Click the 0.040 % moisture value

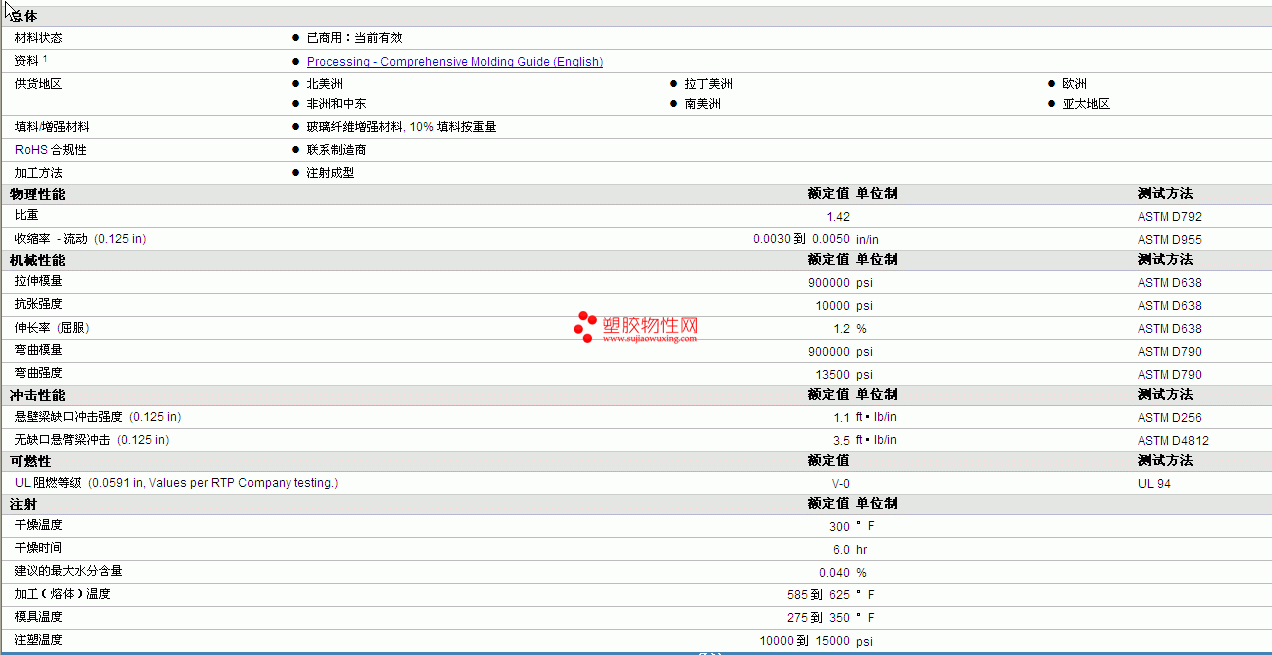842,573
